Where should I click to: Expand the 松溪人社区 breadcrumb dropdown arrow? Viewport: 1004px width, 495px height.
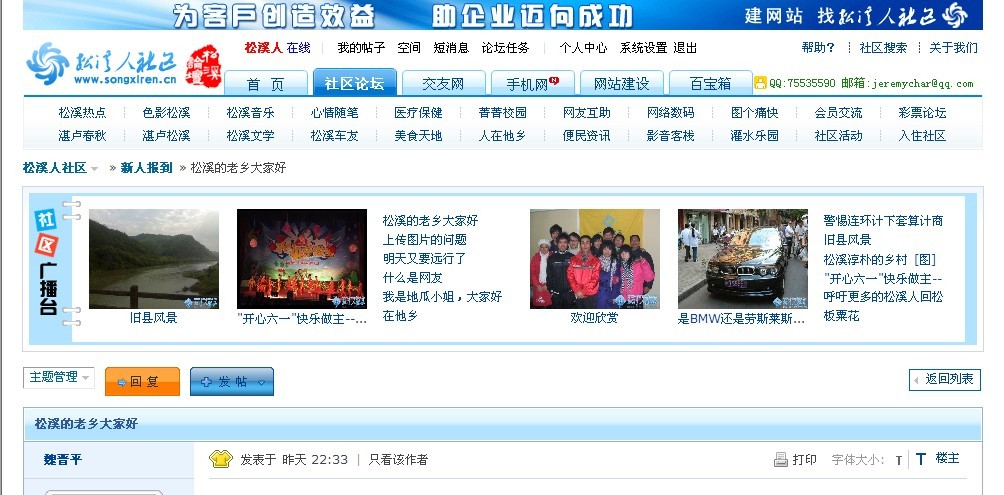(95, 168)
